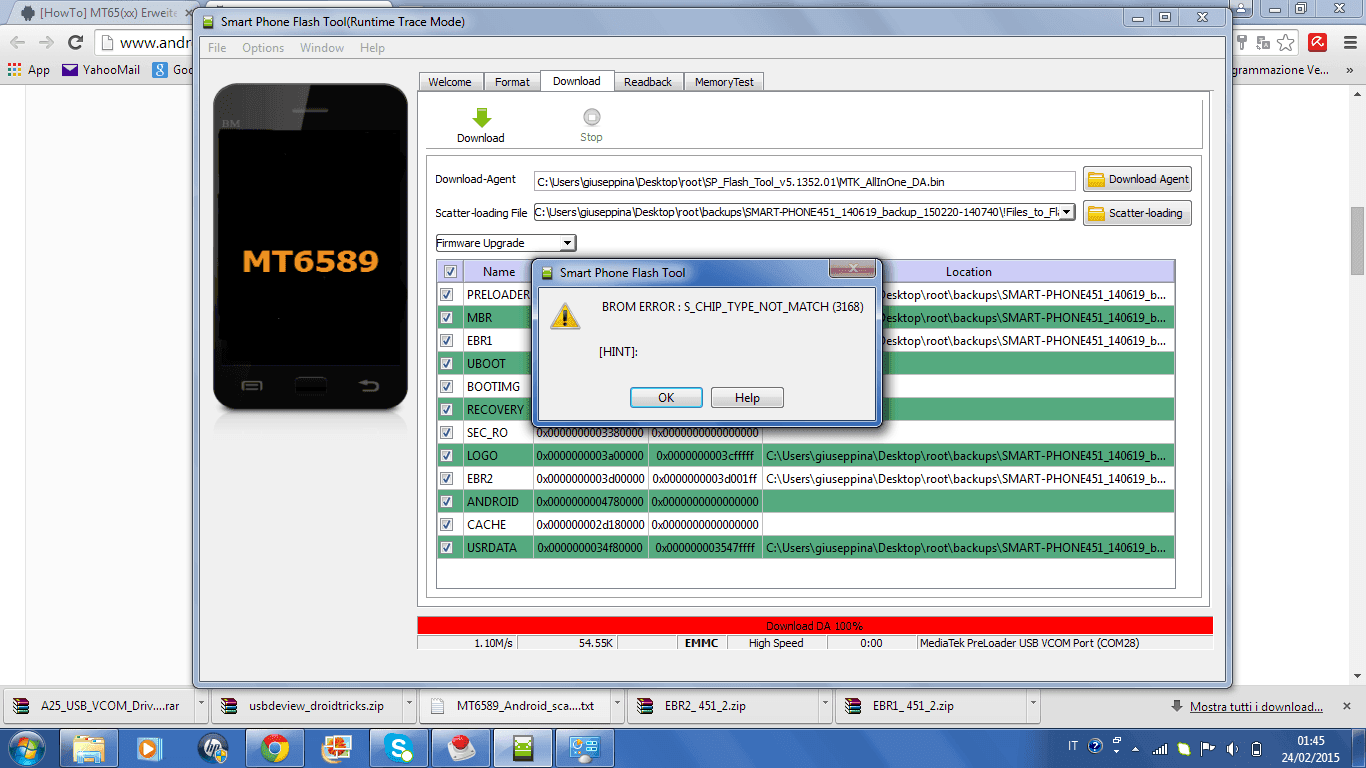The height and width of the screenshot is (768, 1366).
Task: Open the File menu
Action: (217, 48)
